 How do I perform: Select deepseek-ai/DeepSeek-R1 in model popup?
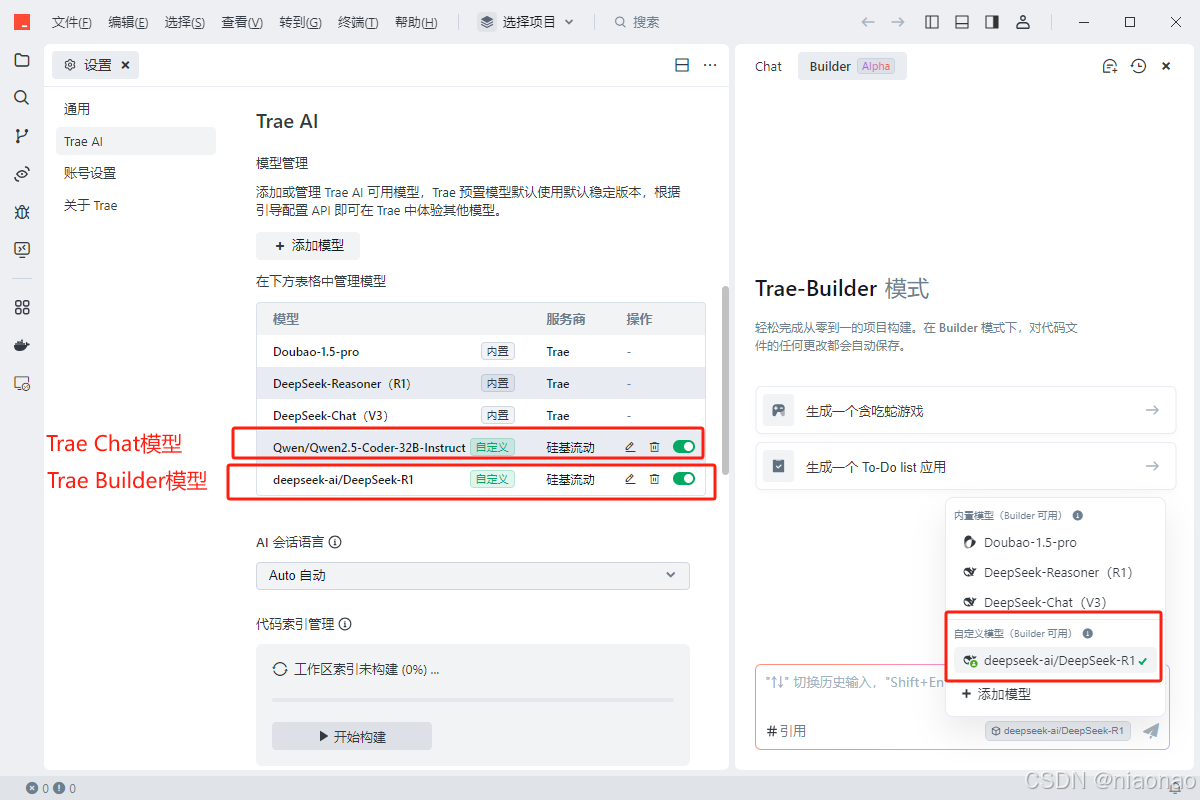point(1055,660)
